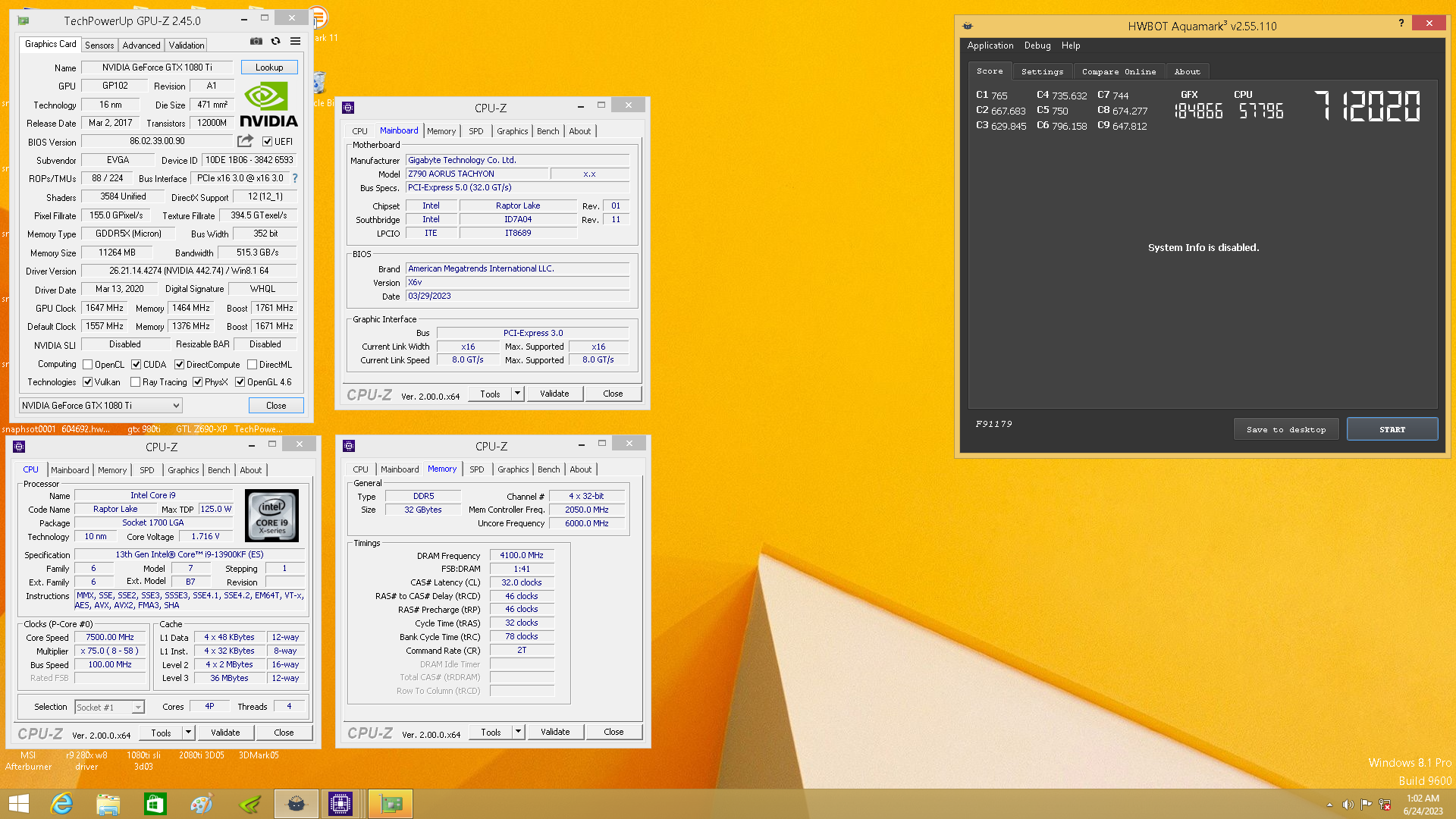
Task: Toggle the OpenCL checkbox
Action: [87, 365]
